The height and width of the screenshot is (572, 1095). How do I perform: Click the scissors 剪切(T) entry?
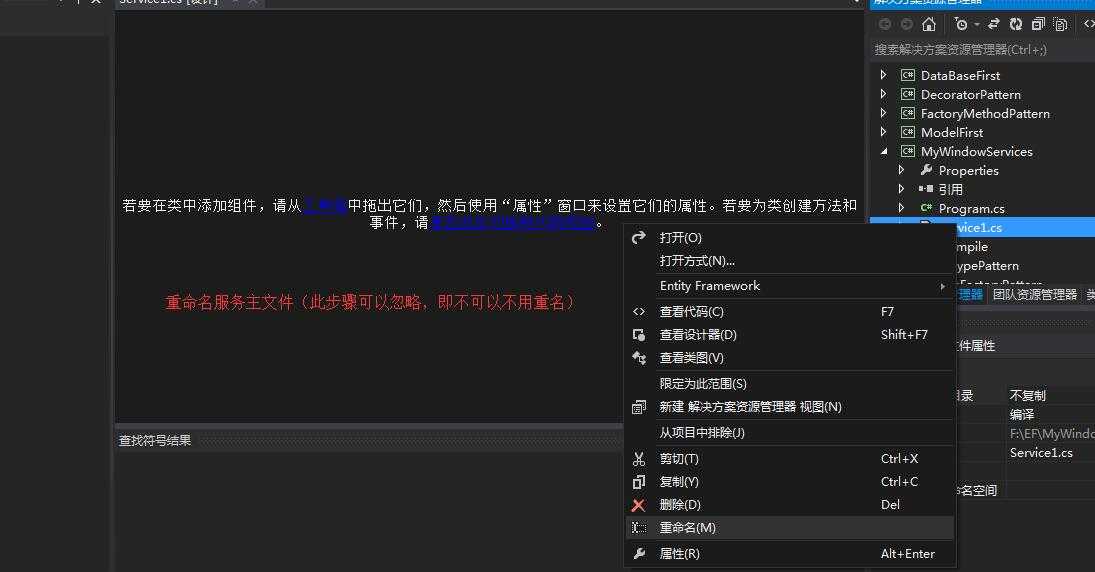[x=789, y=458]
